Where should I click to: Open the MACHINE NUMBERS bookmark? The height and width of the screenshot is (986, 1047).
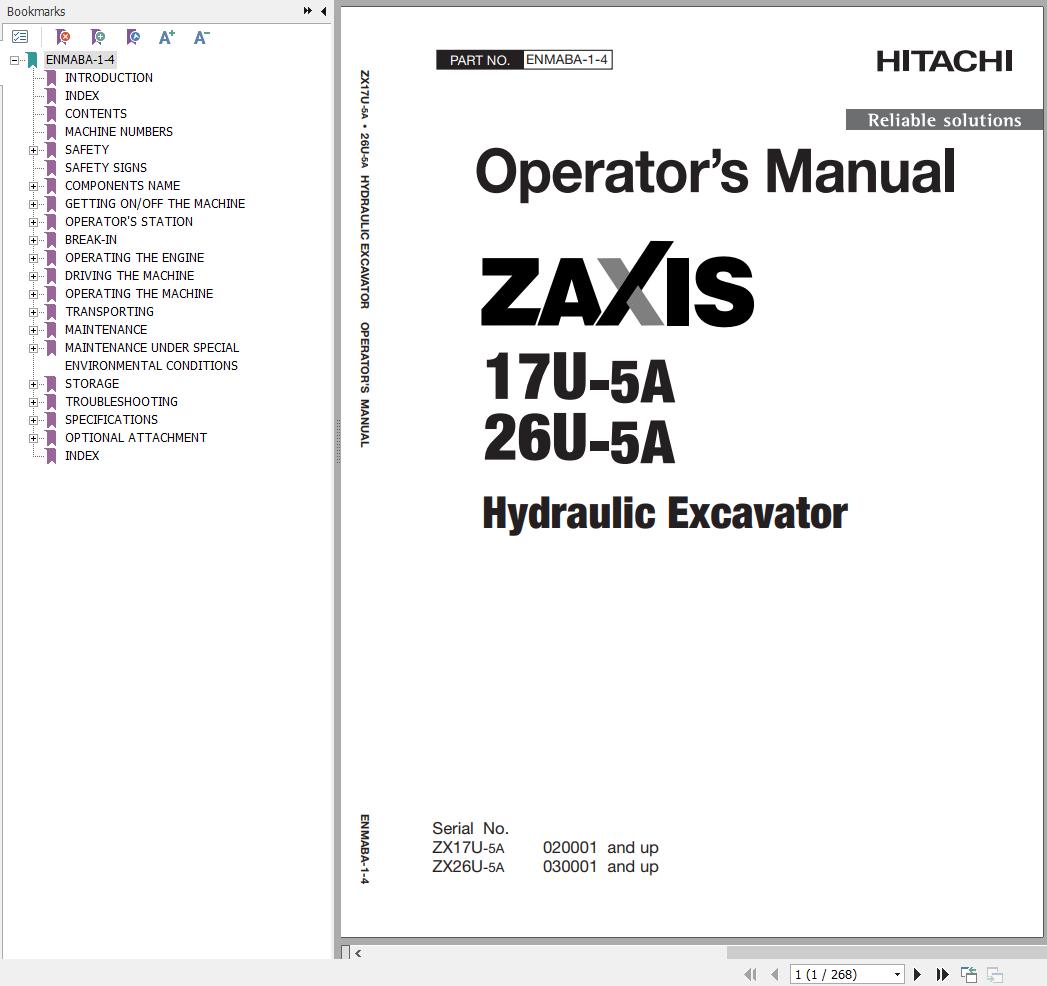click(119, 132)
